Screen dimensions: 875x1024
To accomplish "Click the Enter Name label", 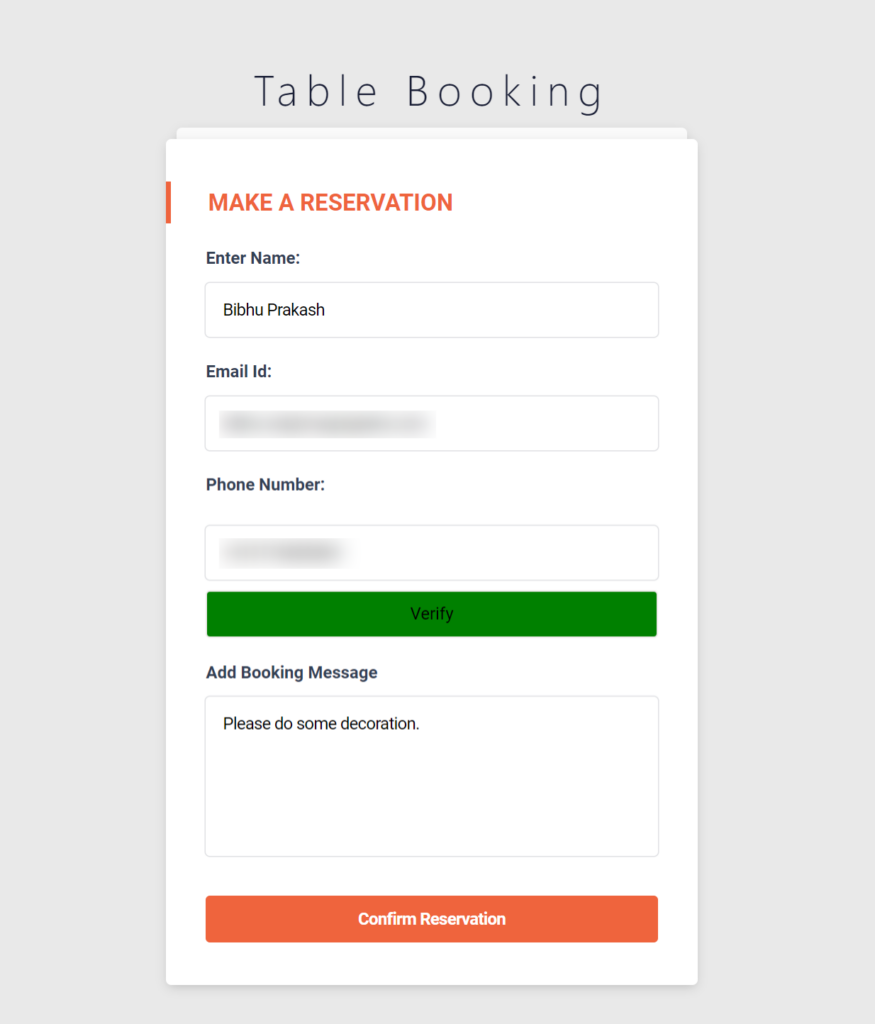I will coord(252,257).
